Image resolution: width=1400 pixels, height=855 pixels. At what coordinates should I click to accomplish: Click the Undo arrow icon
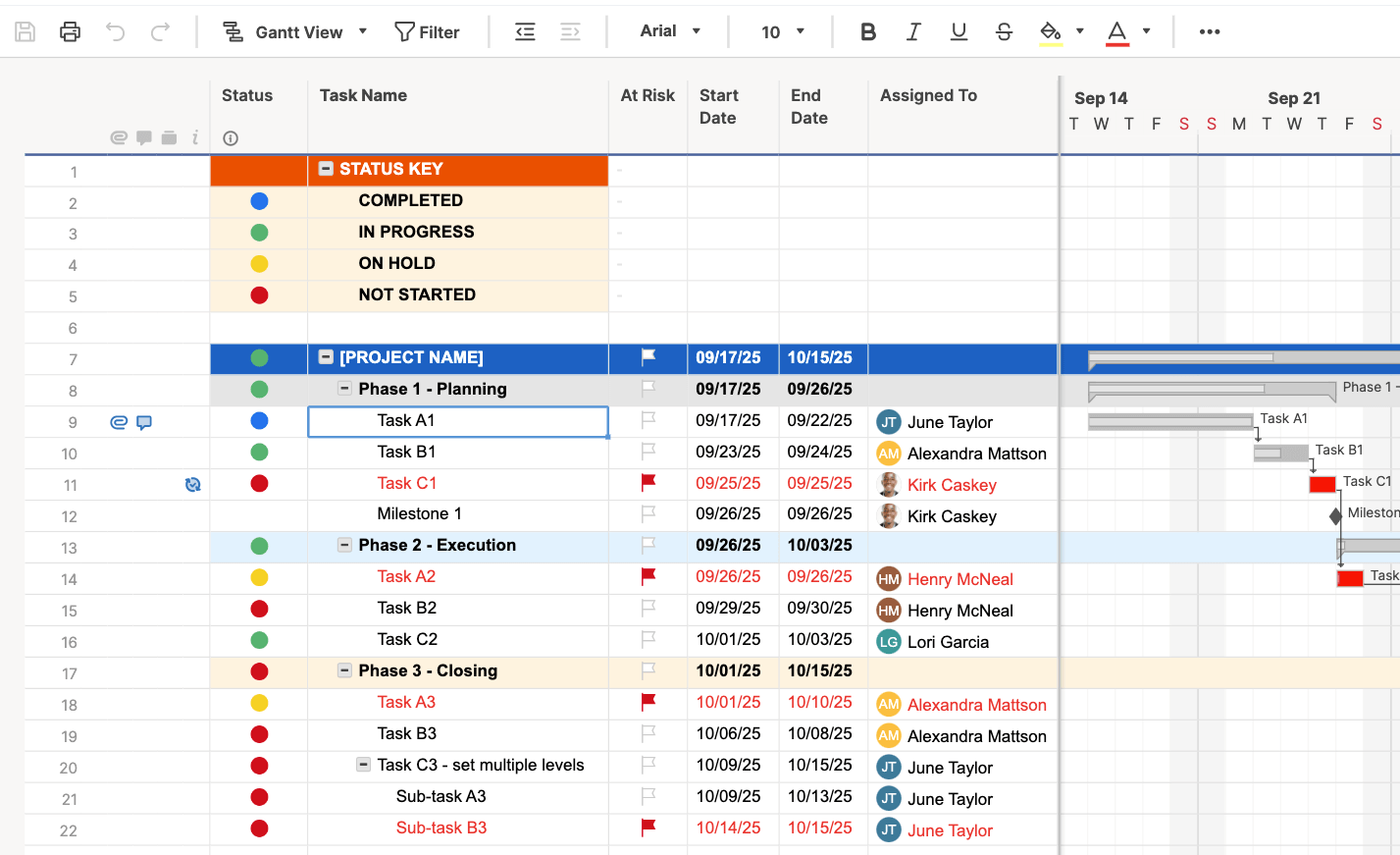coord(116,31)
